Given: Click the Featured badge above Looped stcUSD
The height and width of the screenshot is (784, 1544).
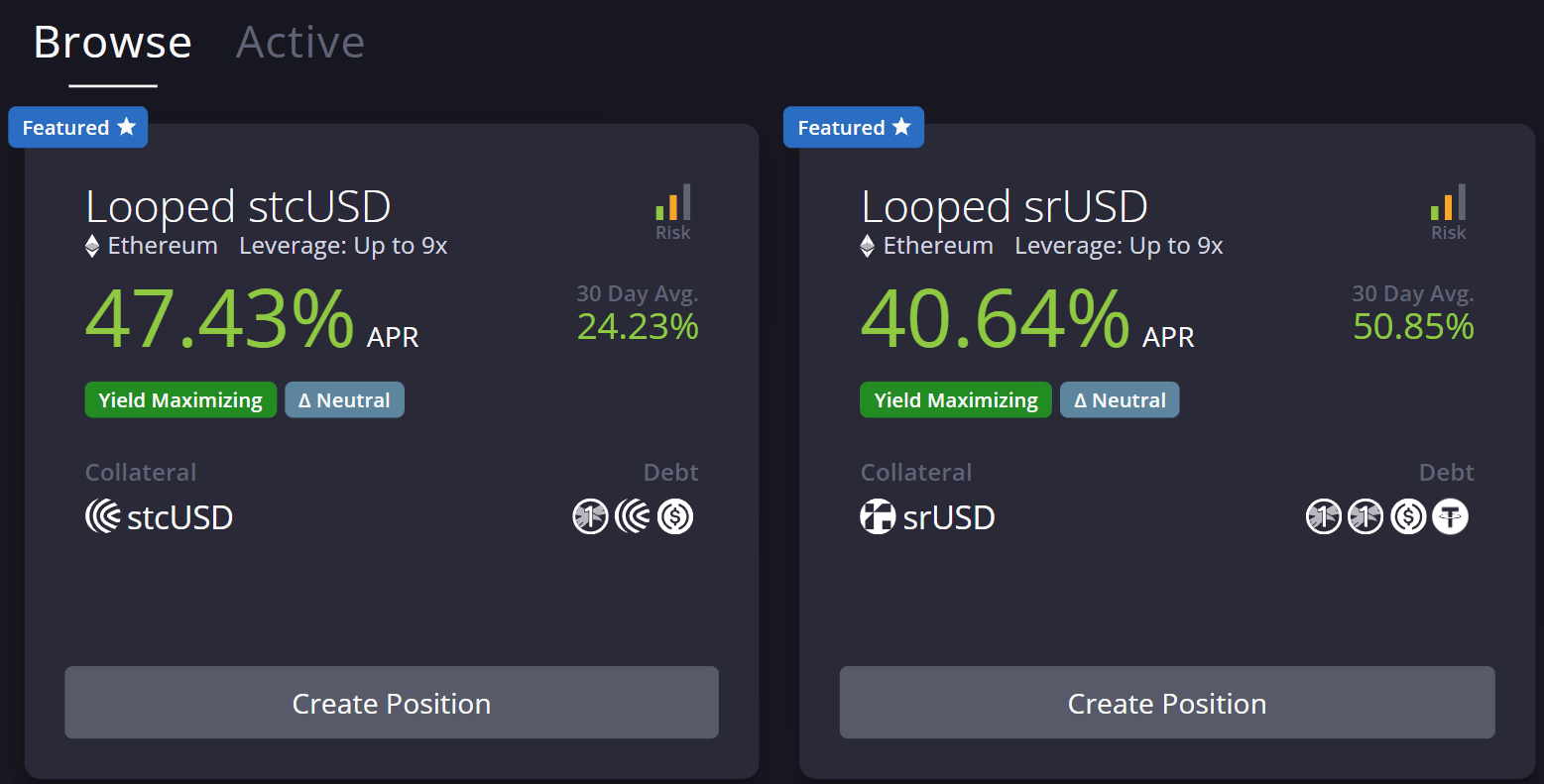Looking at the screenshot, I should coord(77,128).
